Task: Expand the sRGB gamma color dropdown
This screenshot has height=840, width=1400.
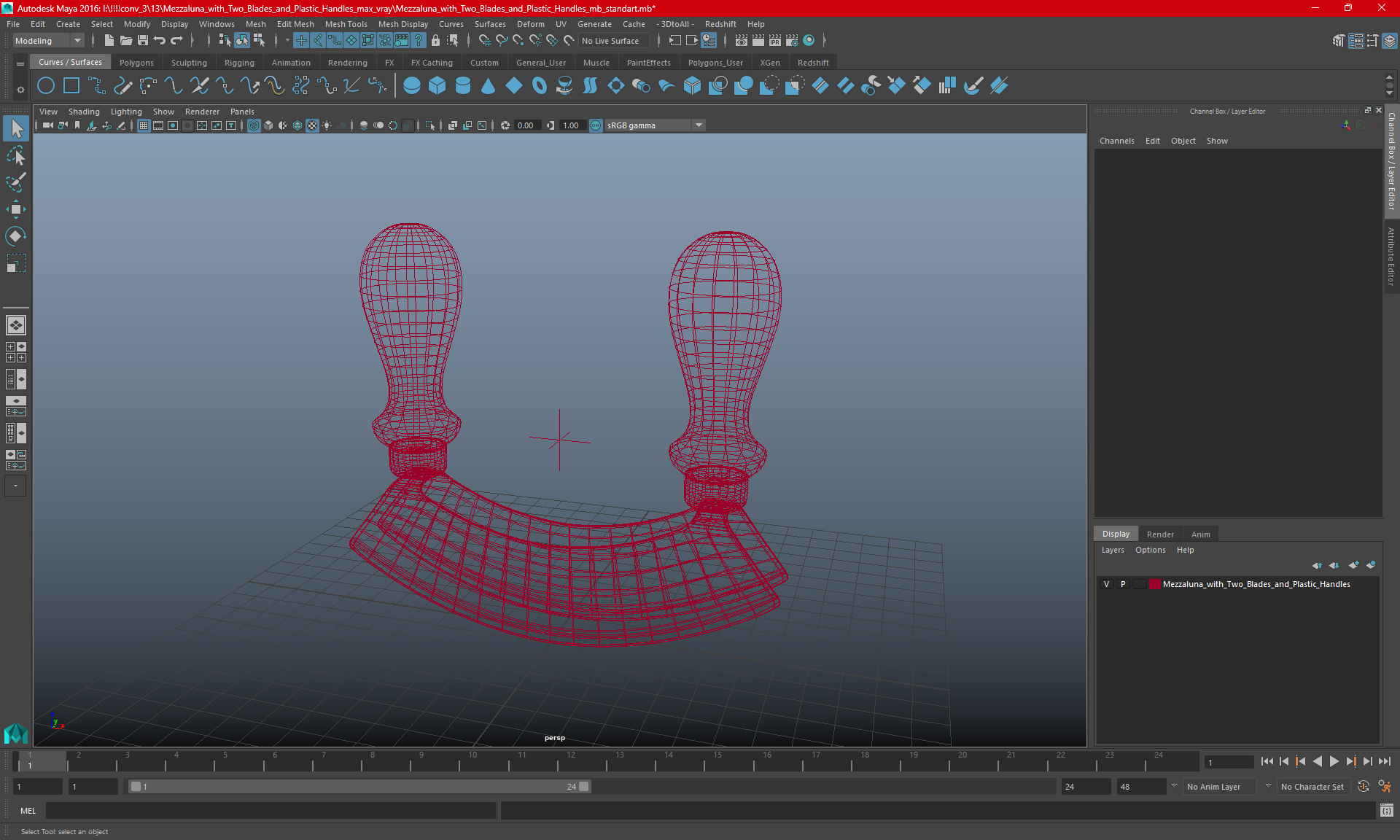Action: coord(700,124)
